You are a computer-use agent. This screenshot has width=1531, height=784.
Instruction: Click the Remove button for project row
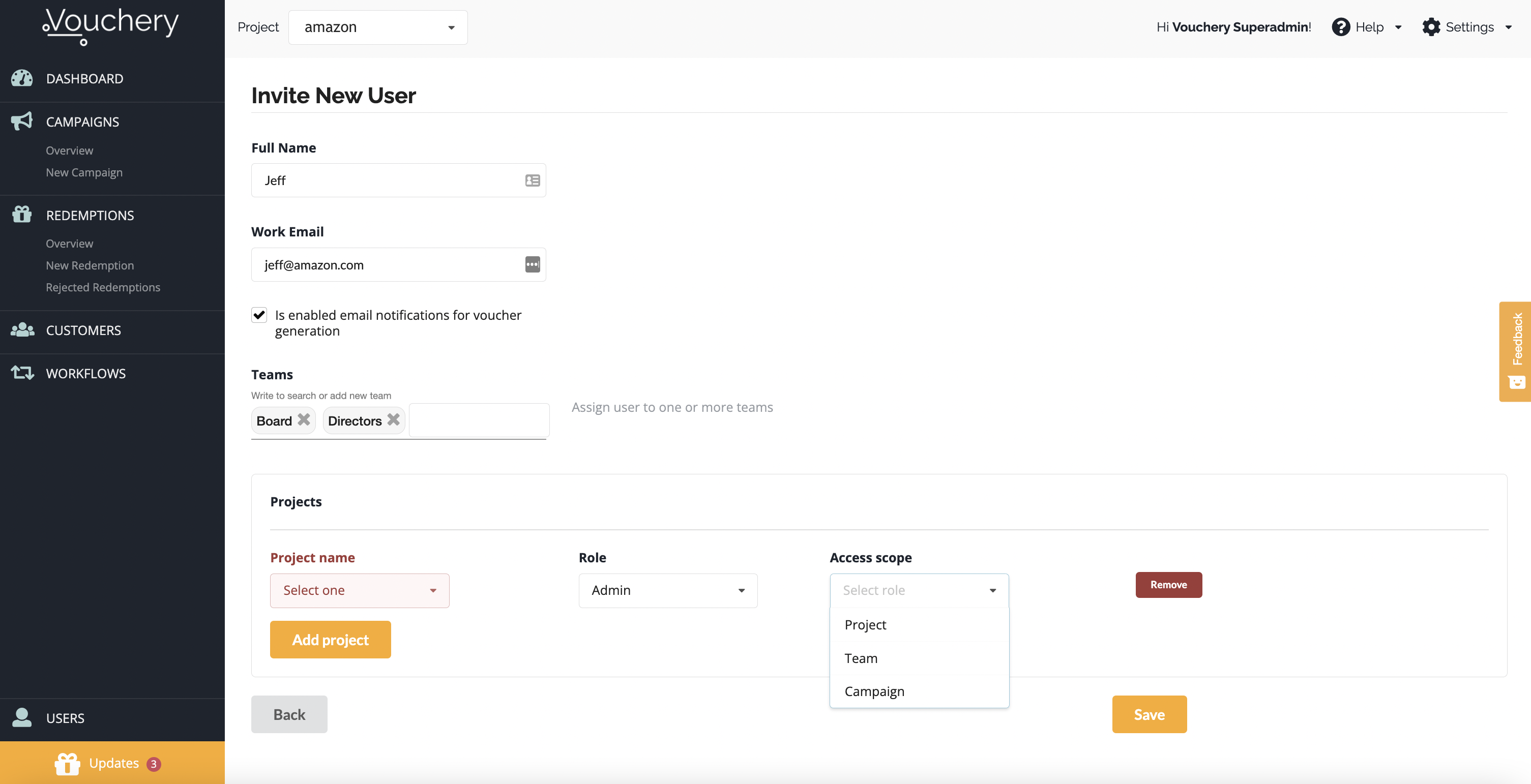(1168, 584)
